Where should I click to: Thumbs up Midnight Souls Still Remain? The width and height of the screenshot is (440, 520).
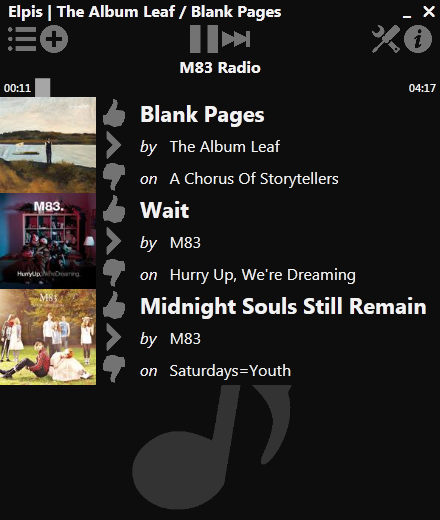pos(114,305)
